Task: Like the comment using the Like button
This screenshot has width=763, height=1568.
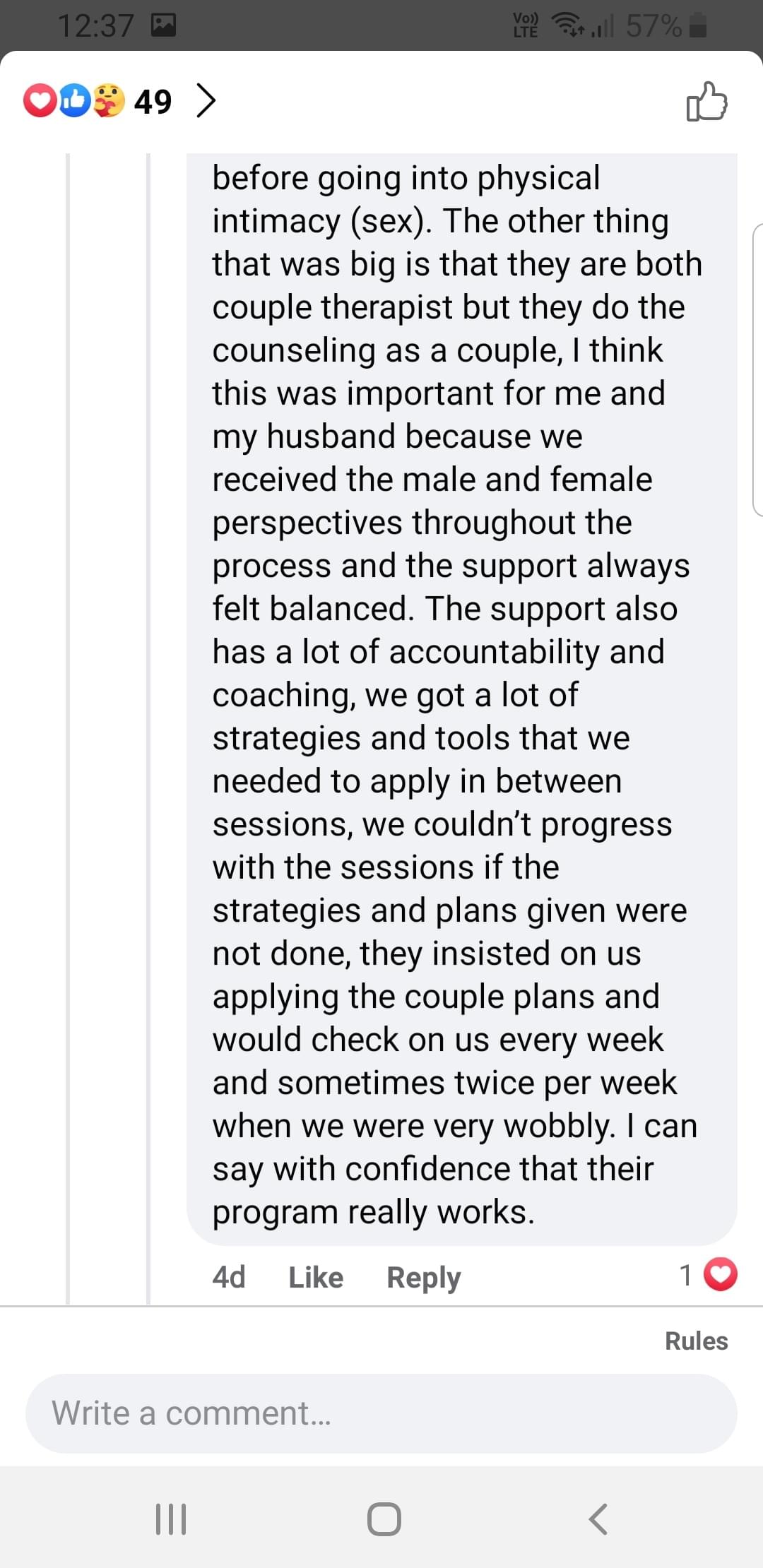Action: pyautogui.click(x=316, y=1277)
